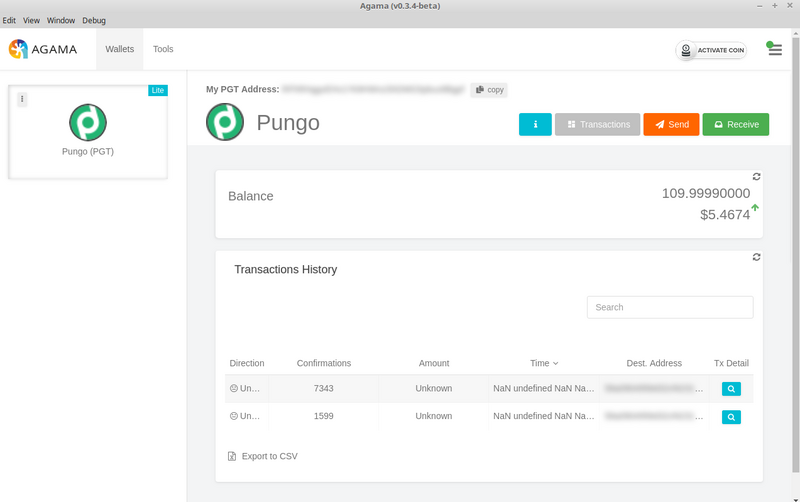Open the Pungo tile options (three dots)
The height and width of the screenshot is (502, 800).
[22, 99]
